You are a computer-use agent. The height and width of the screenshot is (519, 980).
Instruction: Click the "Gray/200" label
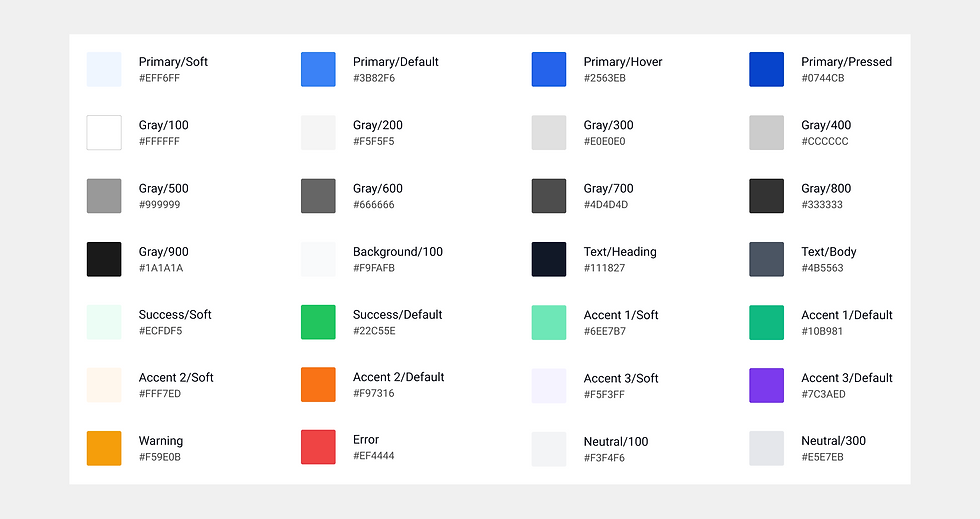[378, 125]
